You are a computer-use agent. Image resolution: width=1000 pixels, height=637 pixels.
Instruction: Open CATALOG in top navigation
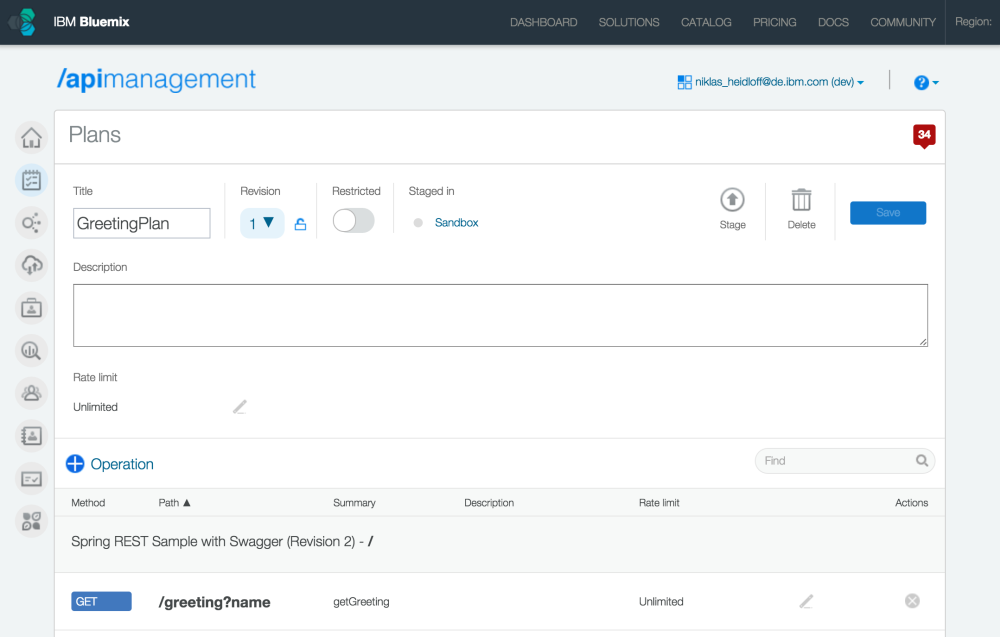click(x=706, y=22)
